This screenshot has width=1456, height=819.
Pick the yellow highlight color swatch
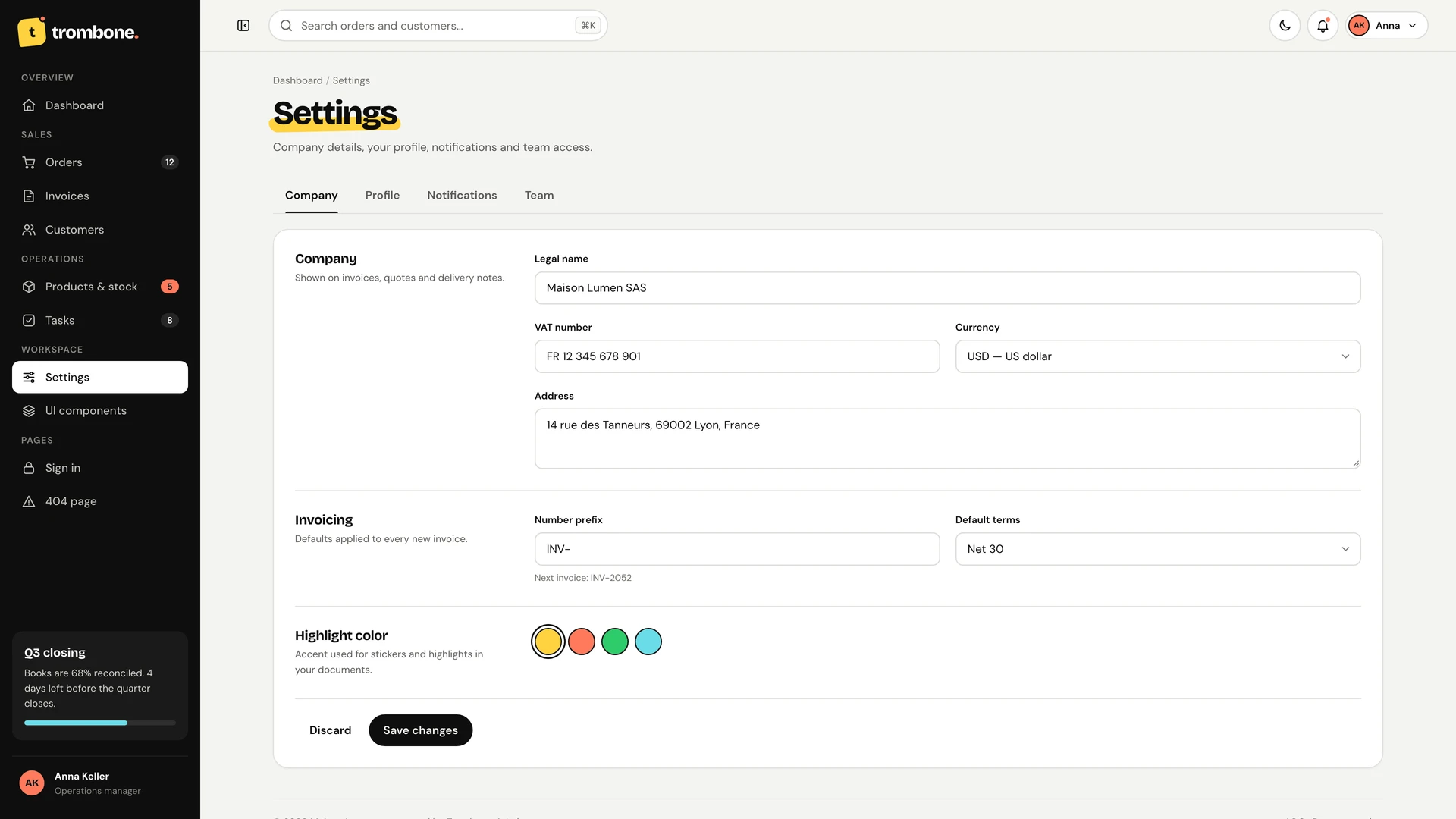click(548, 642)
